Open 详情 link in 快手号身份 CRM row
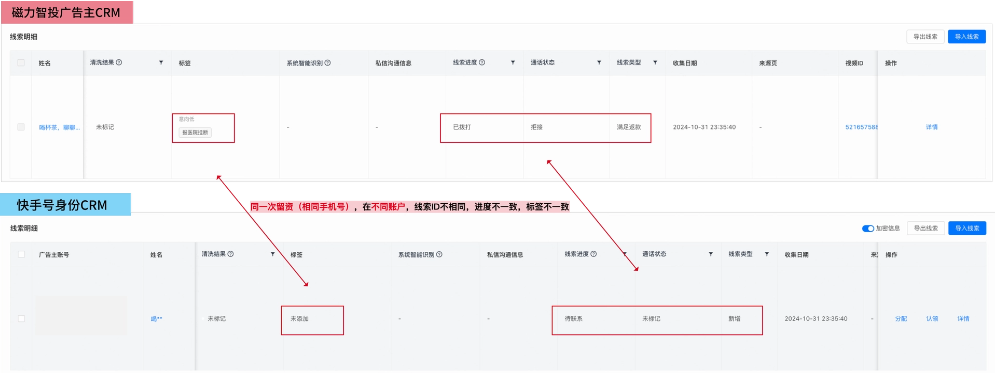996x379 pixels. [963, 319]
